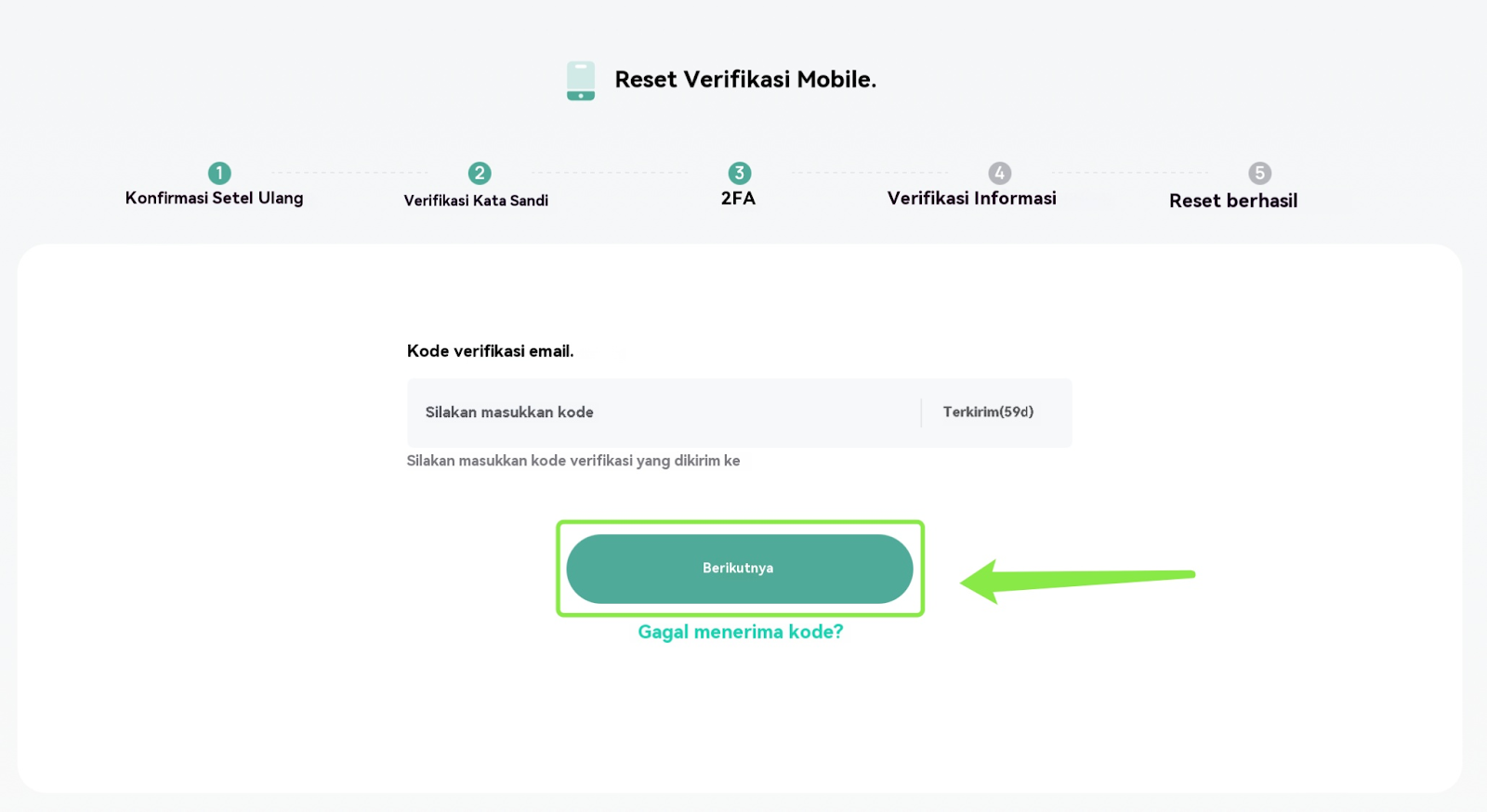Image resolution: width=1487 pixels, height=812 pixels.
Task: Click the dashed line between steps 1 and 2
Action: pos(349,173)
